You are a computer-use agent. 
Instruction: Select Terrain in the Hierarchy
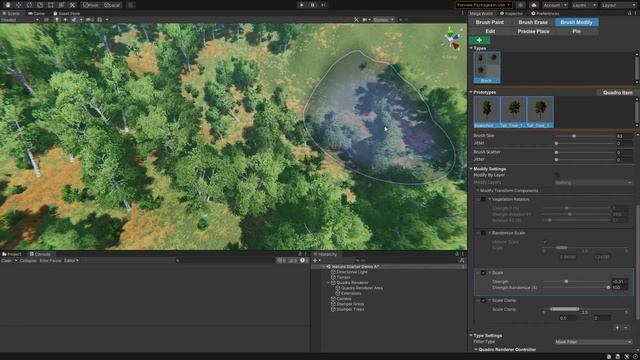(343, 277)
